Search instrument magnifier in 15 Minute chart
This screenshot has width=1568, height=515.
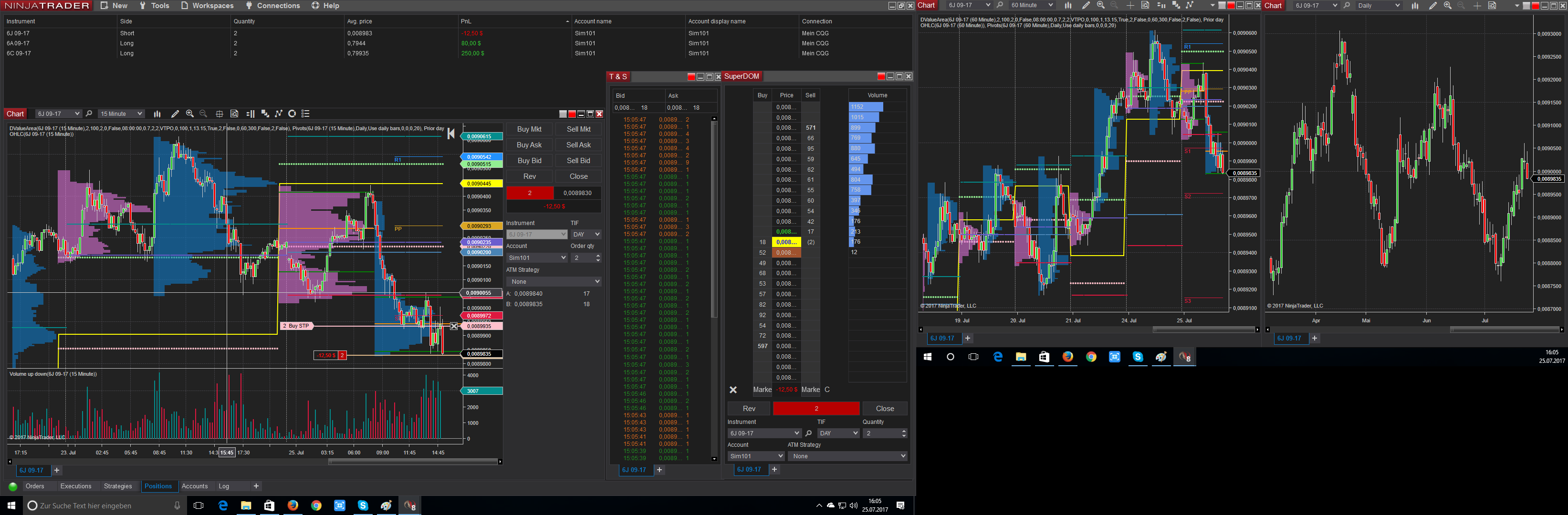pyautogui.click(x=89, y=113)
